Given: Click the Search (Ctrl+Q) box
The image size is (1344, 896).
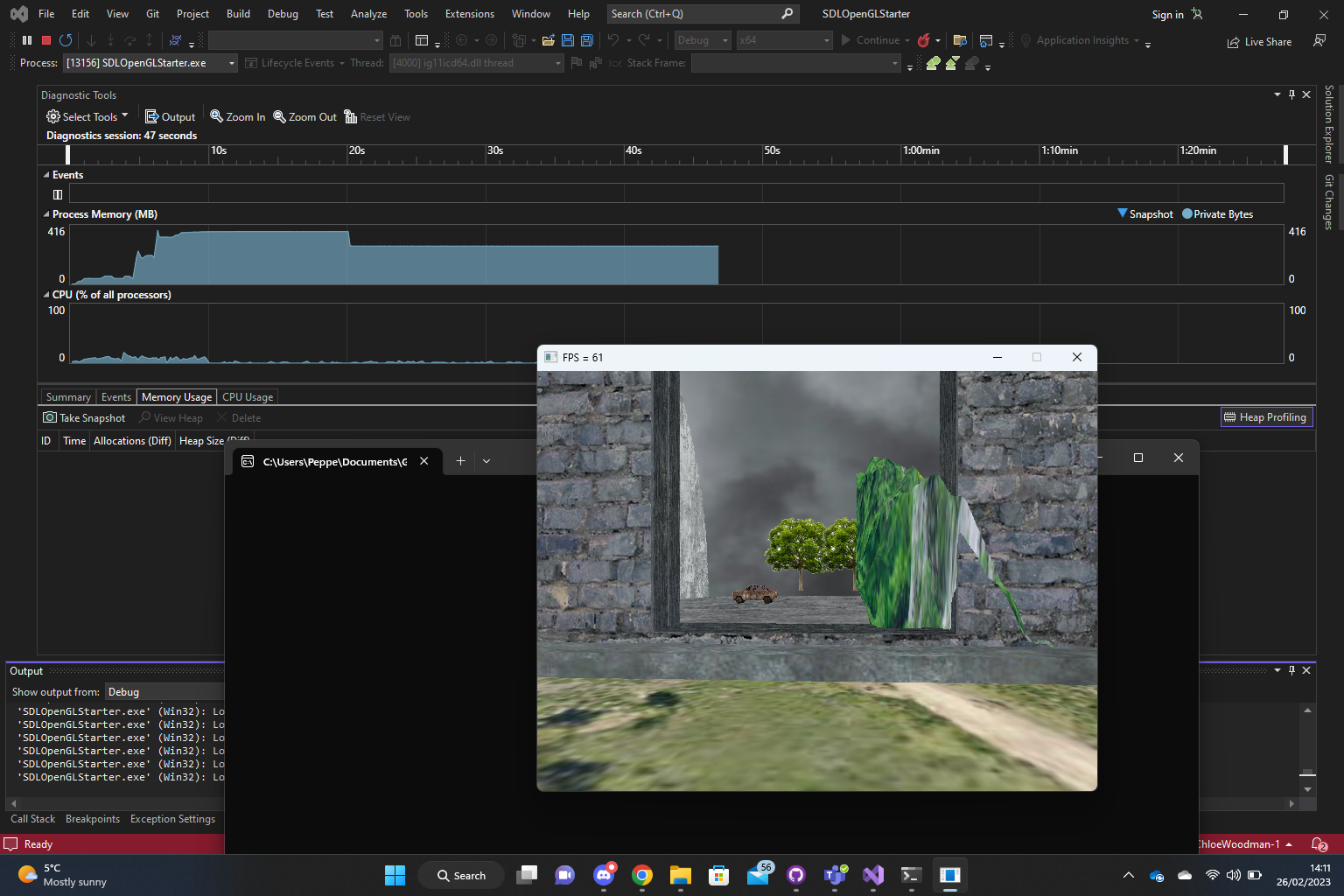Looking at the screenshot, I should point(702,14).
